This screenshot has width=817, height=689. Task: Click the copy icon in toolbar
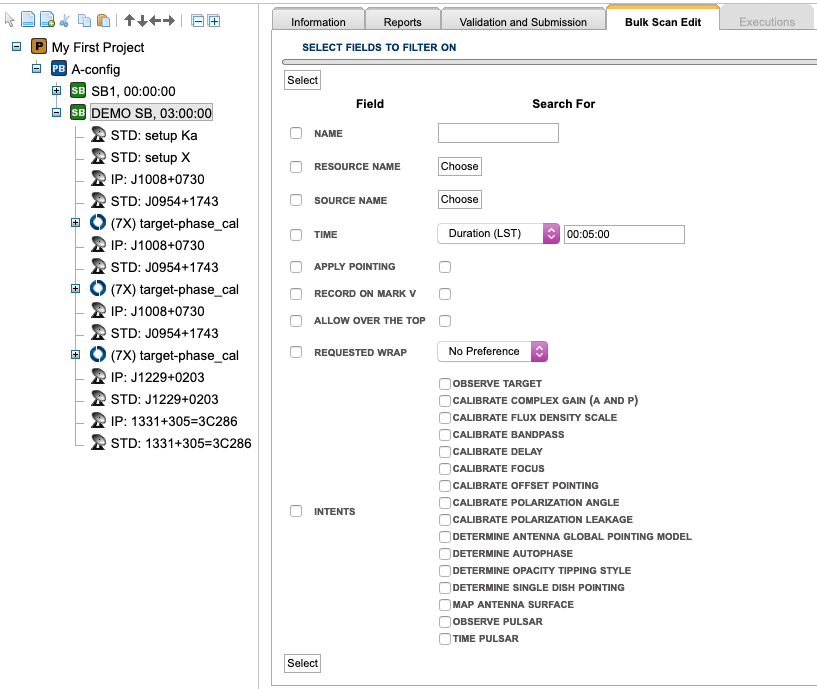coord(85,21)
